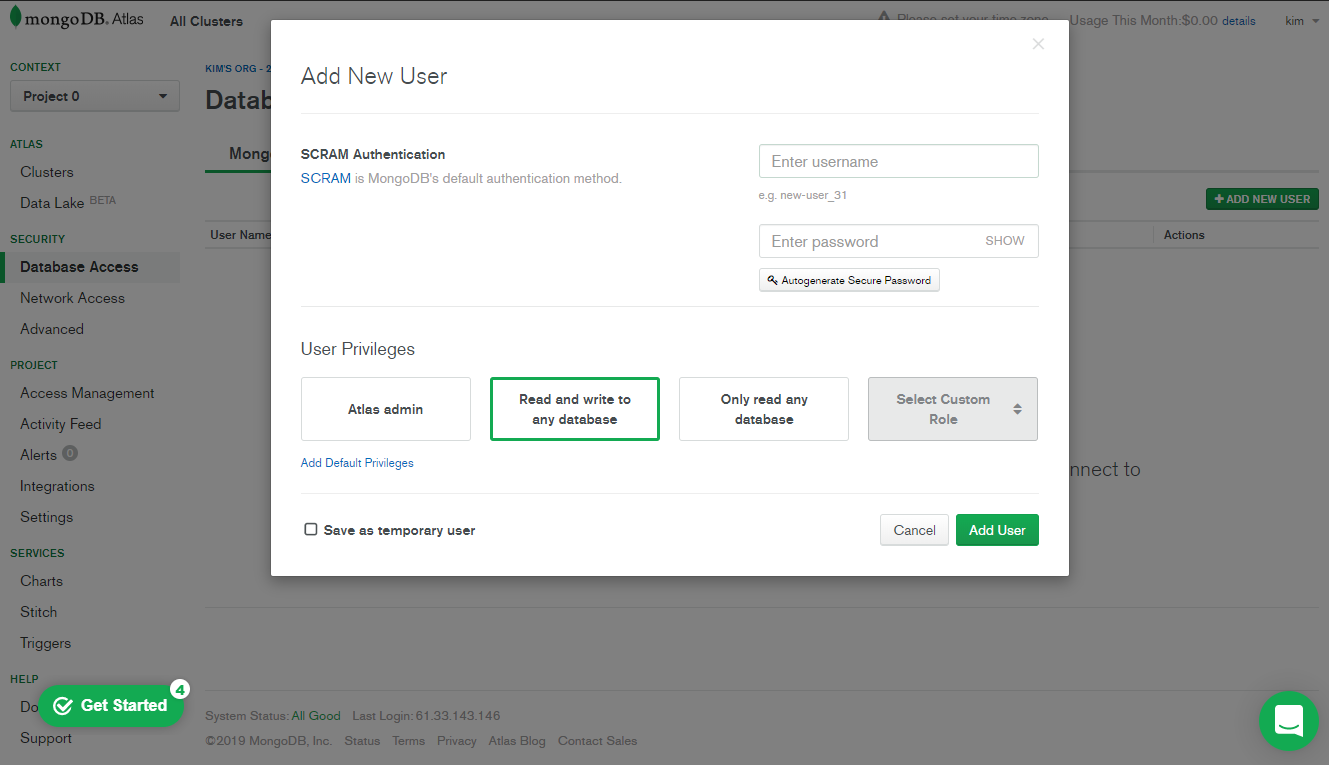Click the key icon on Autogenerate Secure Password
1329x765 pixels.
(x=773, y=280)
